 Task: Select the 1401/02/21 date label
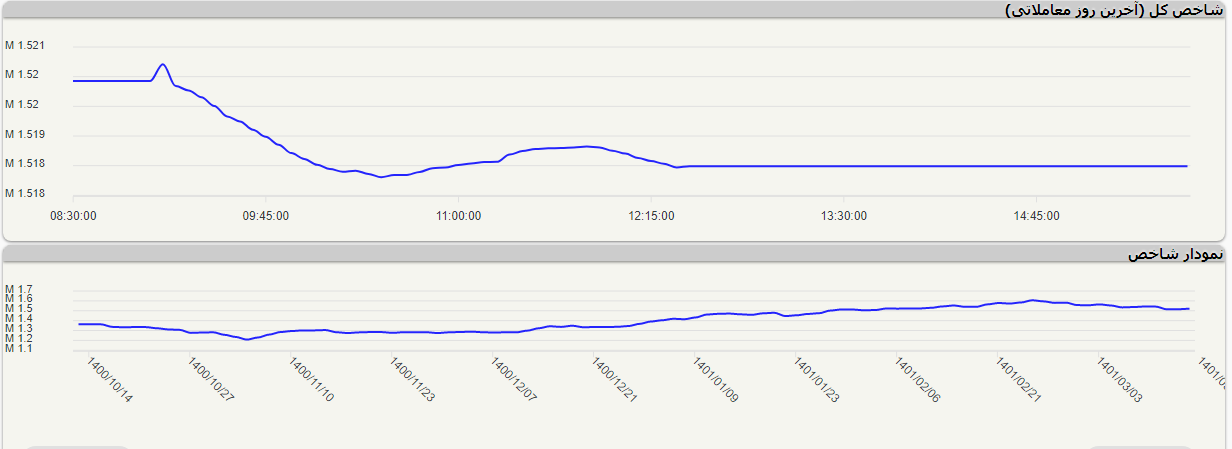point(1019,380)
